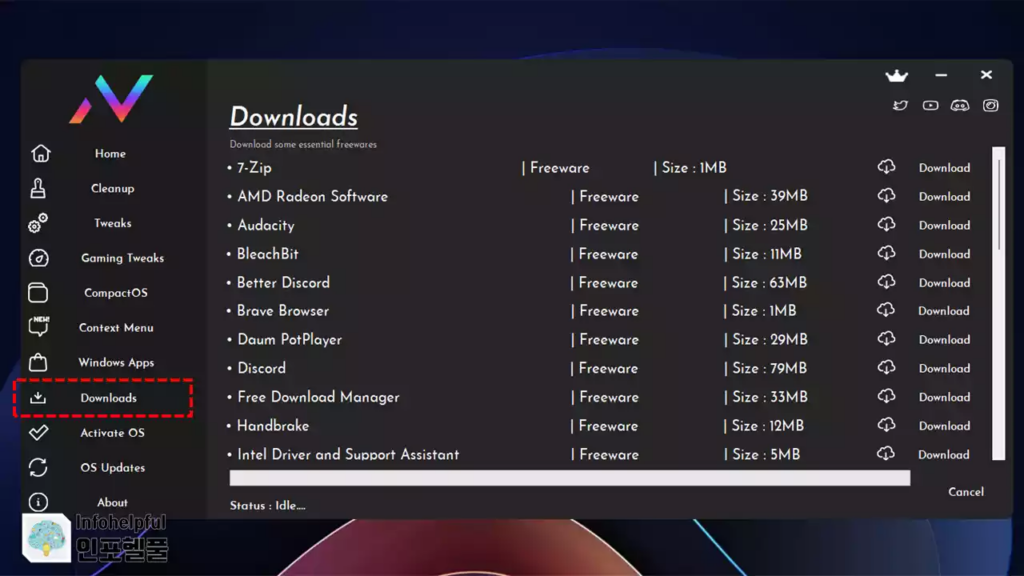
Task: Select the 'Audacity' list entry text
Action: pyautogui.click(x=266, y=225)
